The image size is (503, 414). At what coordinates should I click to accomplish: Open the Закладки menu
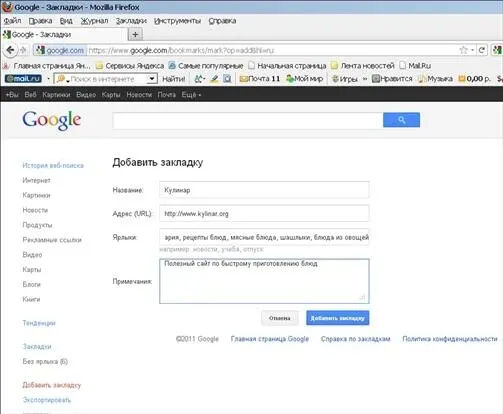131,21
